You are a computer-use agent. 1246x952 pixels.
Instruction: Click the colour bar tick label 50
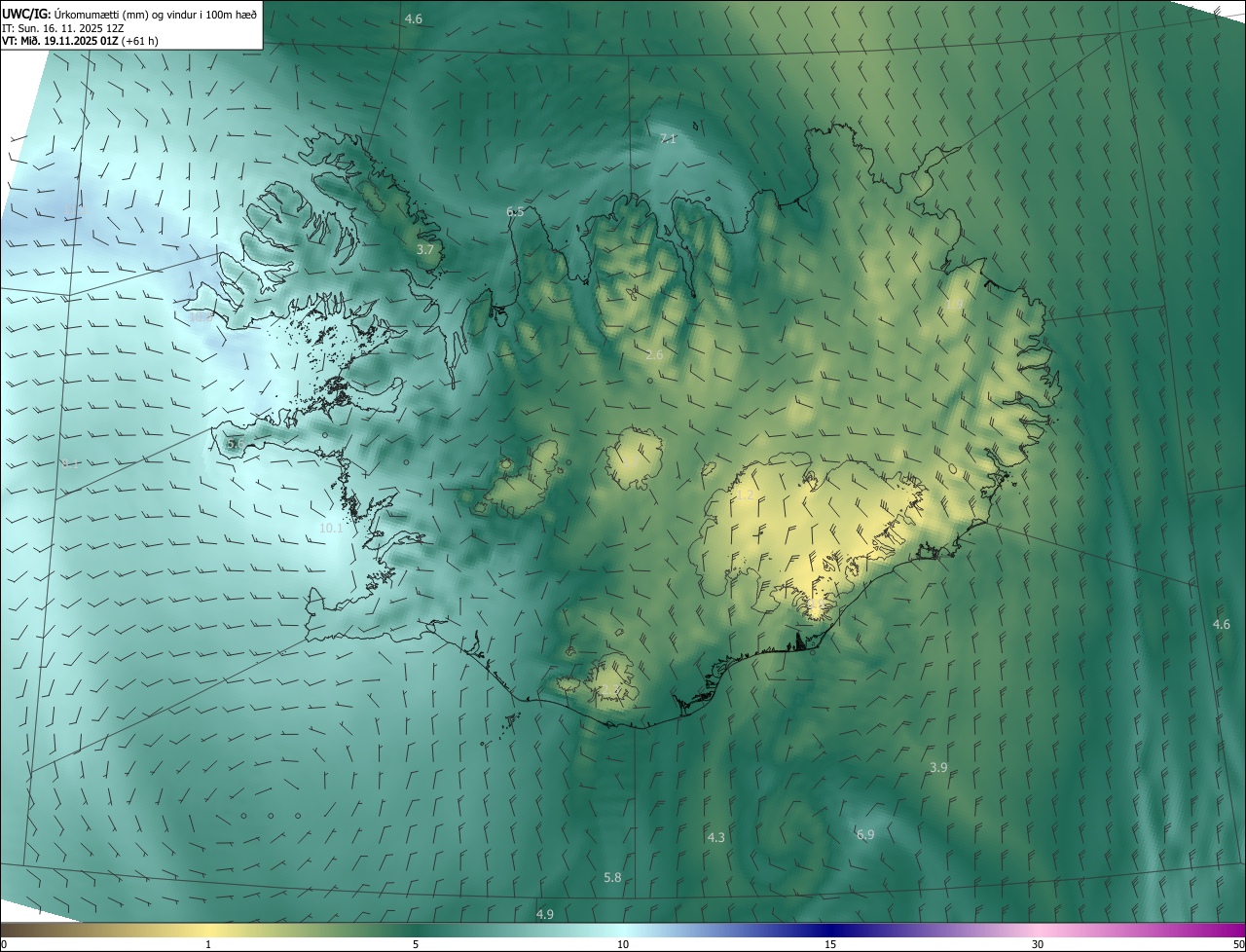click(x=1238, y=944)
